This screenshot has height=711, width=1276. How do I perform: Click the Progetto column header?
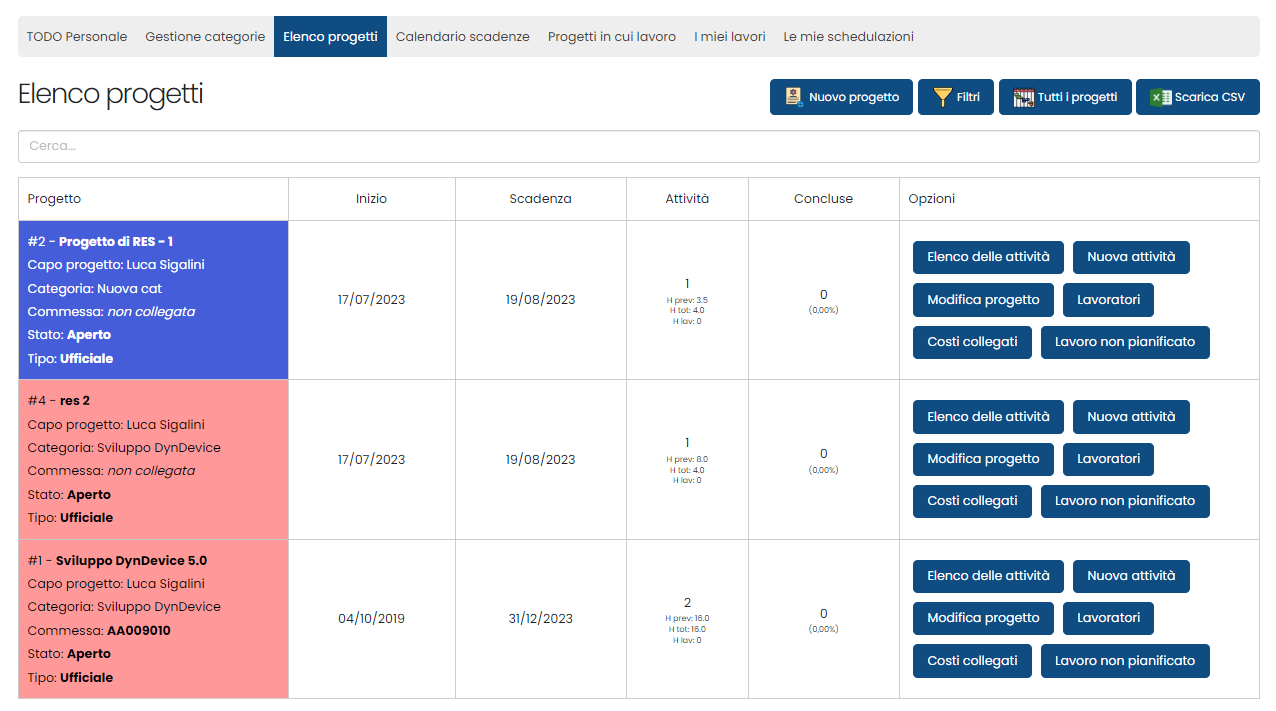tap(55, 199)
